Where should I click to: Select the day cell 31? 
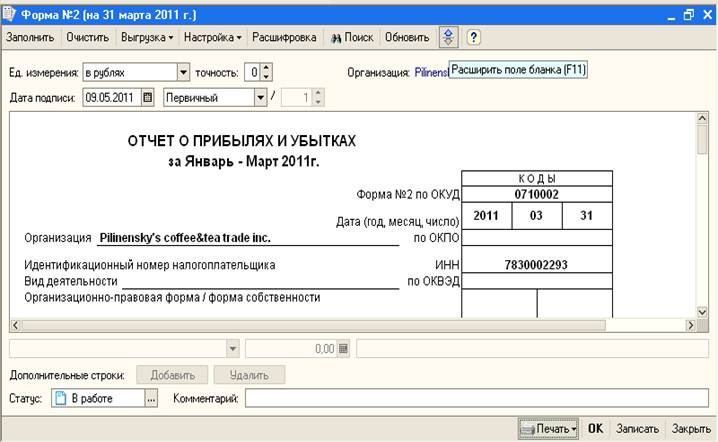tap(587, 215)
